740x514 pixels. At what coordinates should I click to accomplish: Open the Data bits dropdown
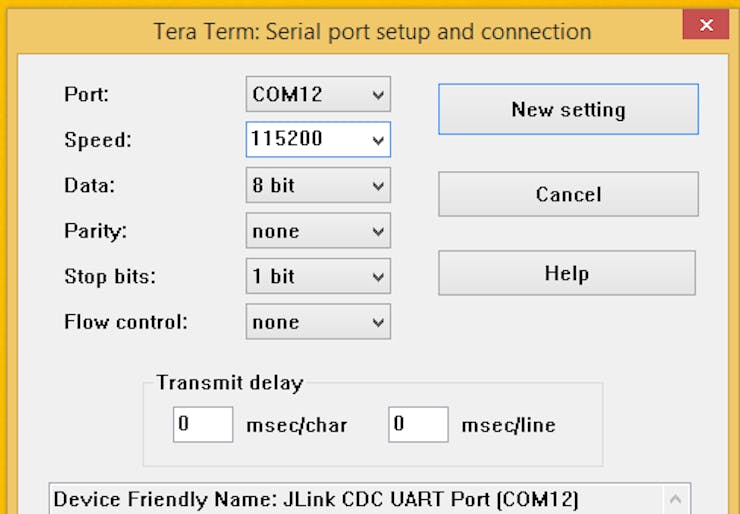[x=318, y=186]
